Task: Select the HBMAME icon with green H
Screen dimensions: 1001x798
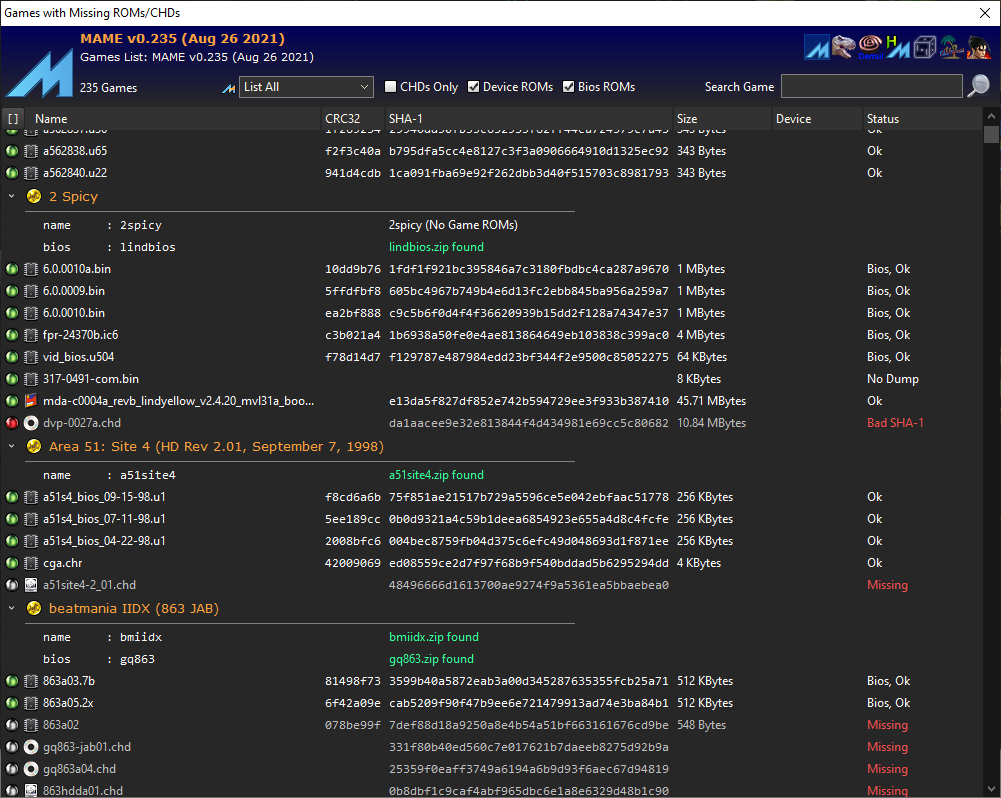Action: (897, 47)
